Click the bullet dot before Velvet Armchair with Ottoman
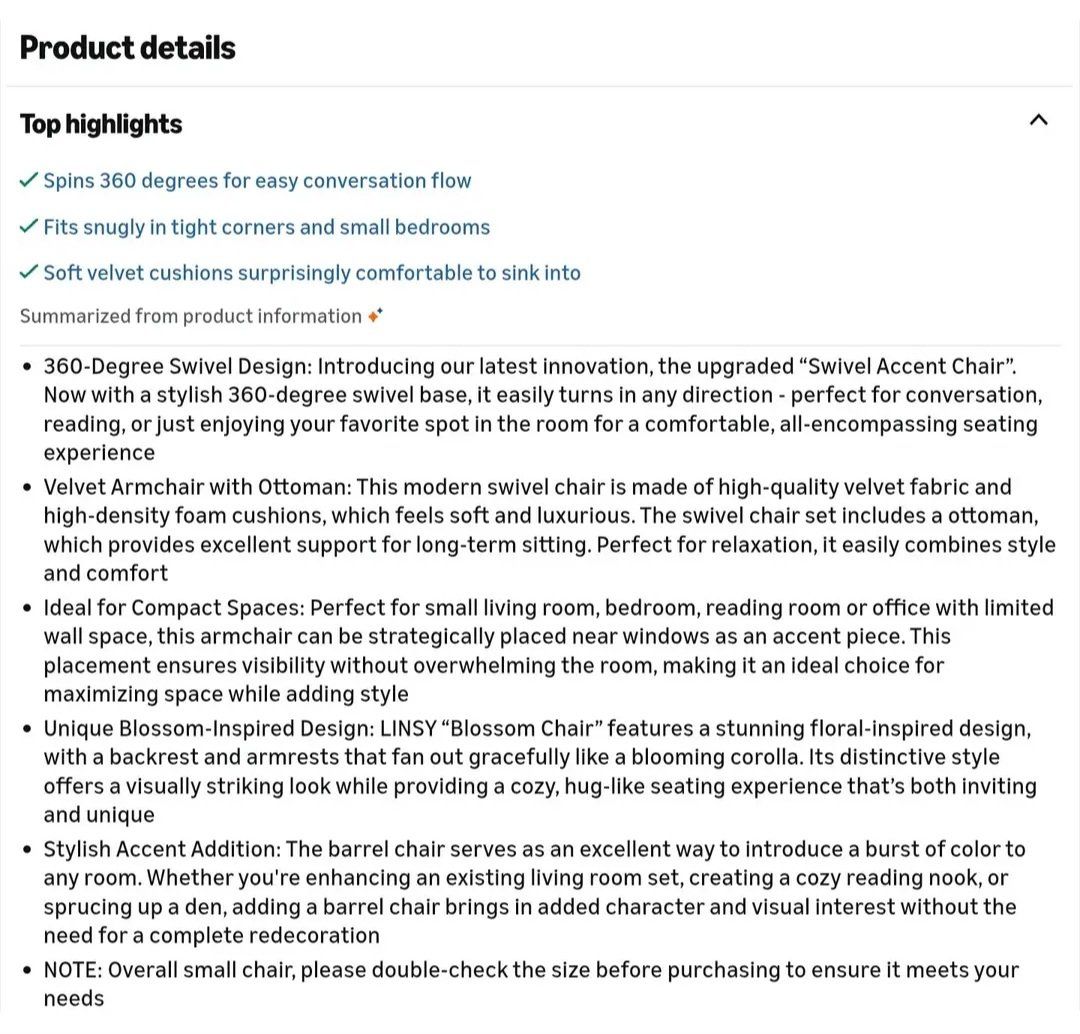This screenshot has height=1034, width=1080. click(27, 488)
